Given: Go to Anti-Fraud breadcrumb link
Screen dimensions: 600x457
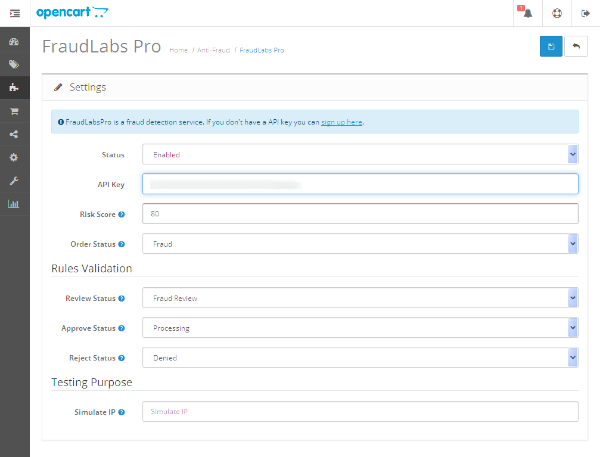Looking at the screenshot, I should pyautogui.click(x=214, y=50).
